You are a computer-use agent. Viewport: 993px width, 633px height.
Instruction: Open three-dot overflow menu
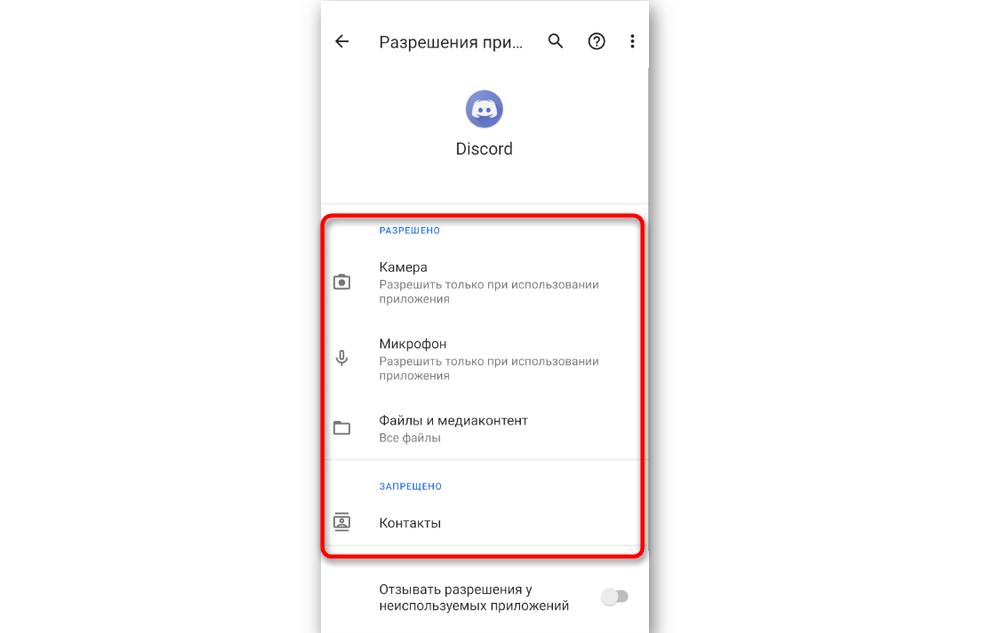click(x=632, y=42)
